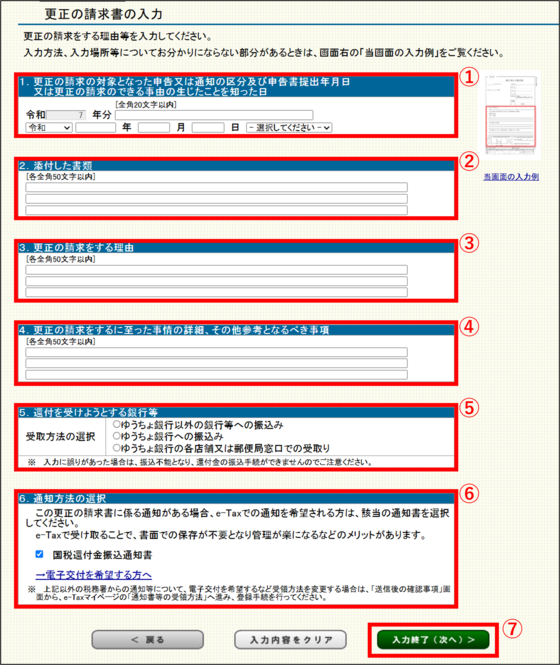Focus second line of section 4 事情の詳細
Viewport: 560px width, 665px height.
[216, 363]
